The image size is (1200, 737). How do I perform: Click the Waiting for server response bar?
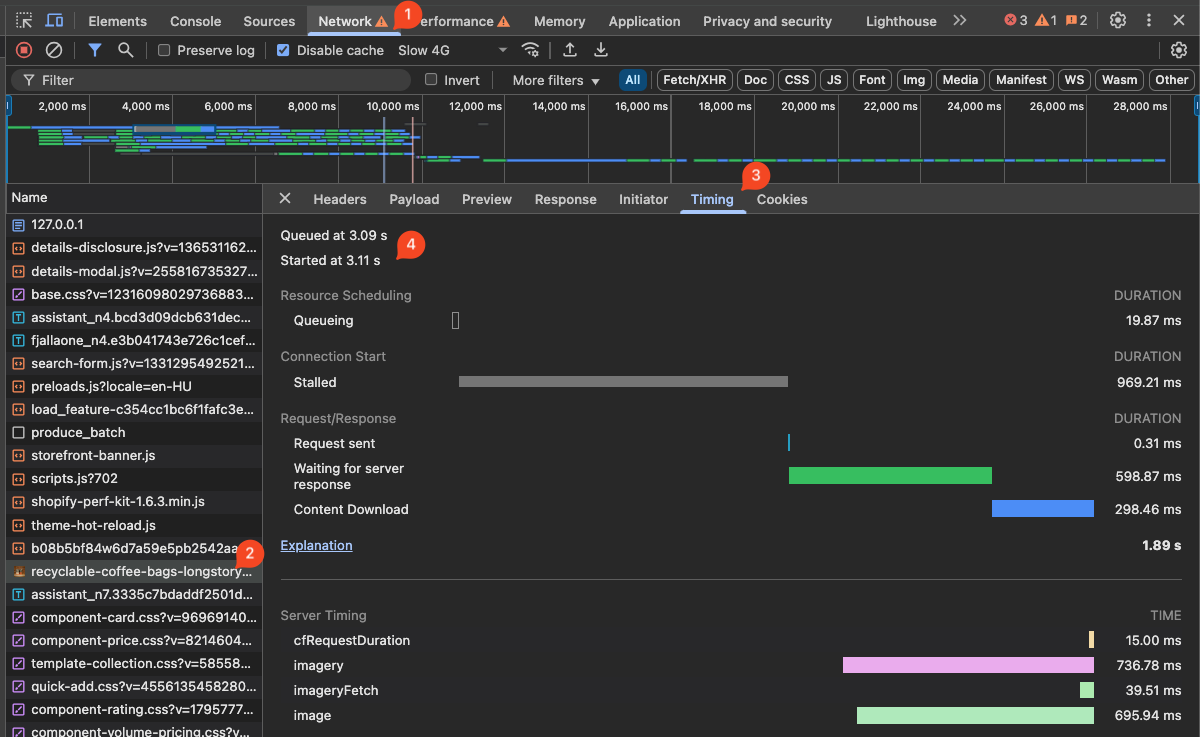click(x=889, y=476)
